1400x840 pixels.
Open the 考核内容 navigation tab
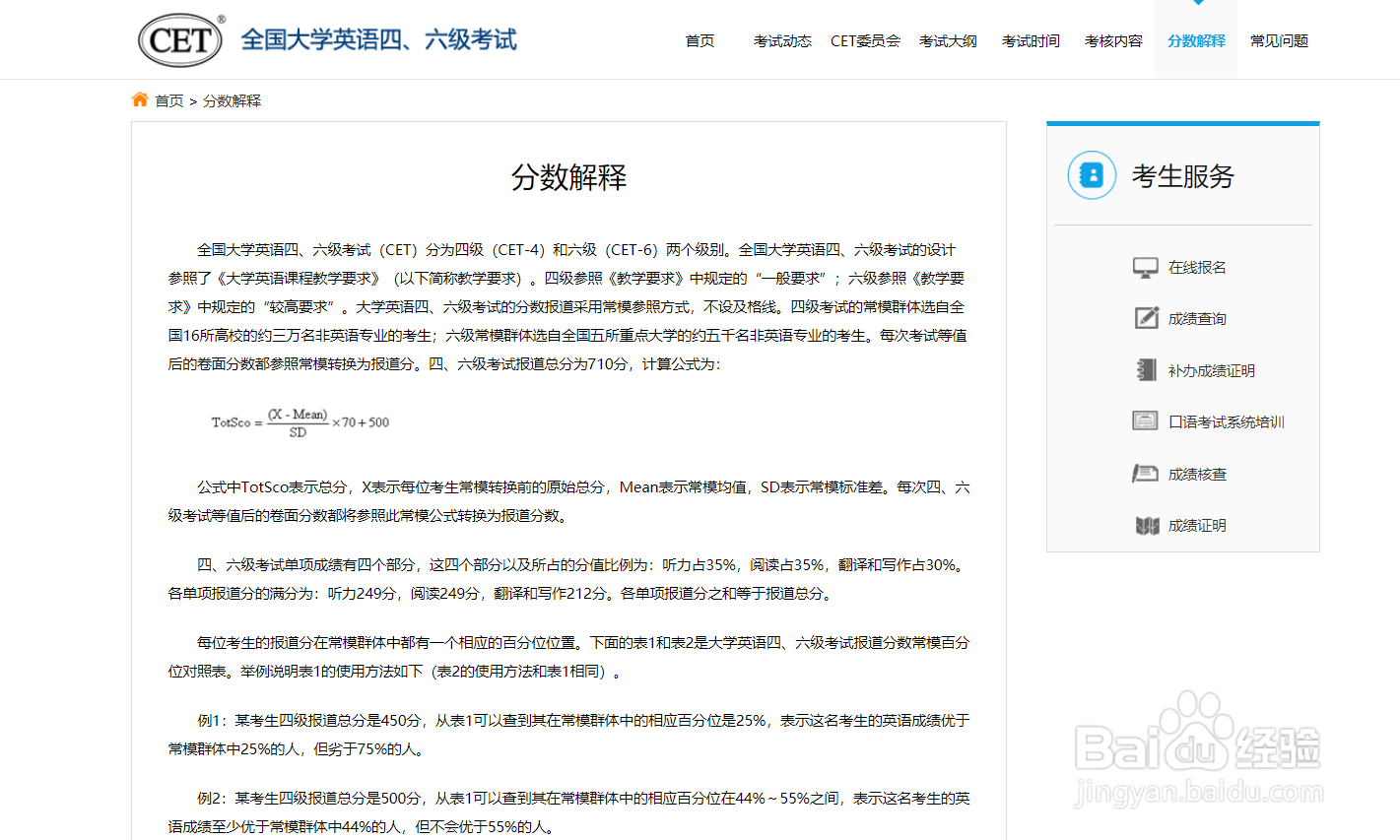[x=1113, y=40]
